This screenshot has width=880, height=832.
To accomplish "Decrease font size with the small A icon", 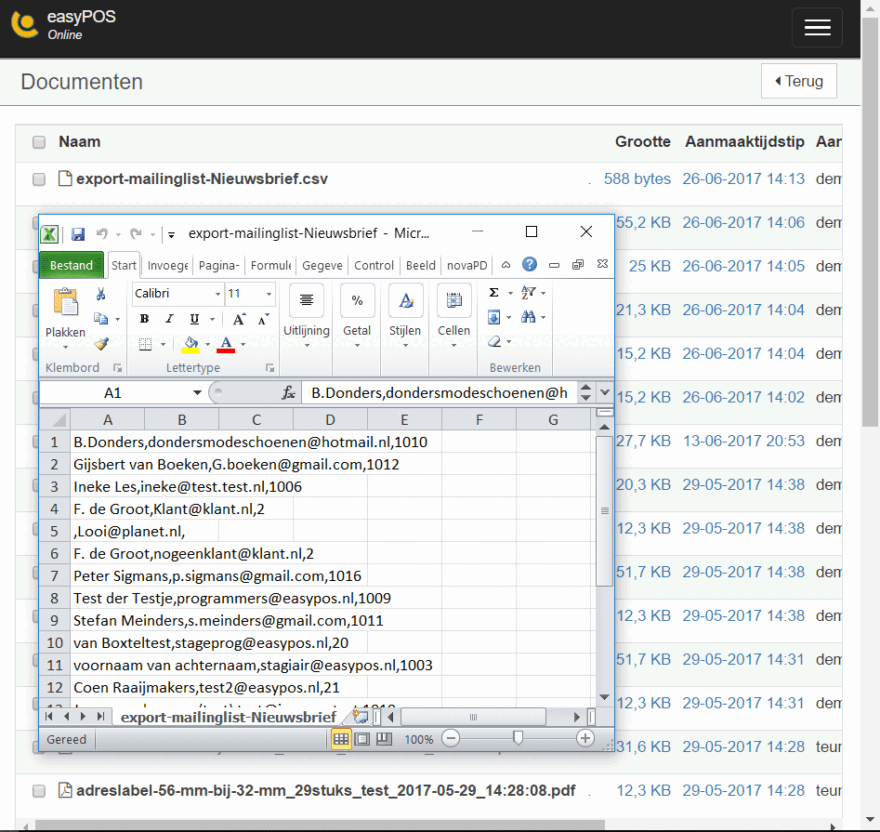I will (x=263, y=319).
